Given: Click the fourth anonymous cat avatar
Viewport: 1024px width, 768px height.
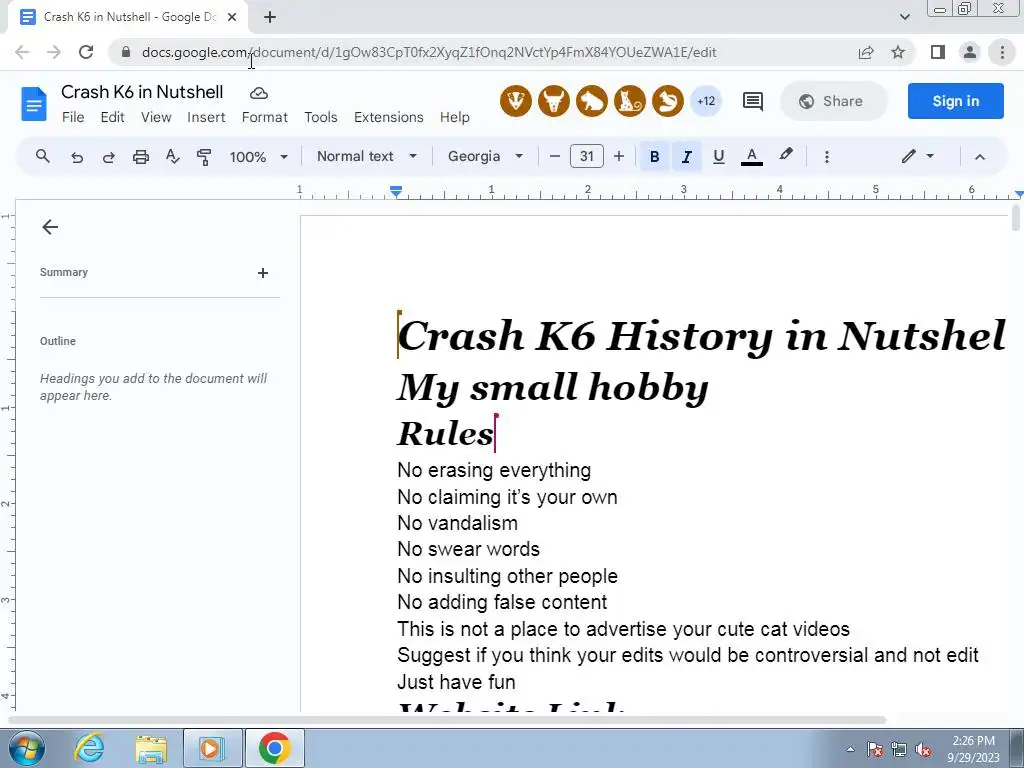Looking at the screenshot, I should 630,101.
